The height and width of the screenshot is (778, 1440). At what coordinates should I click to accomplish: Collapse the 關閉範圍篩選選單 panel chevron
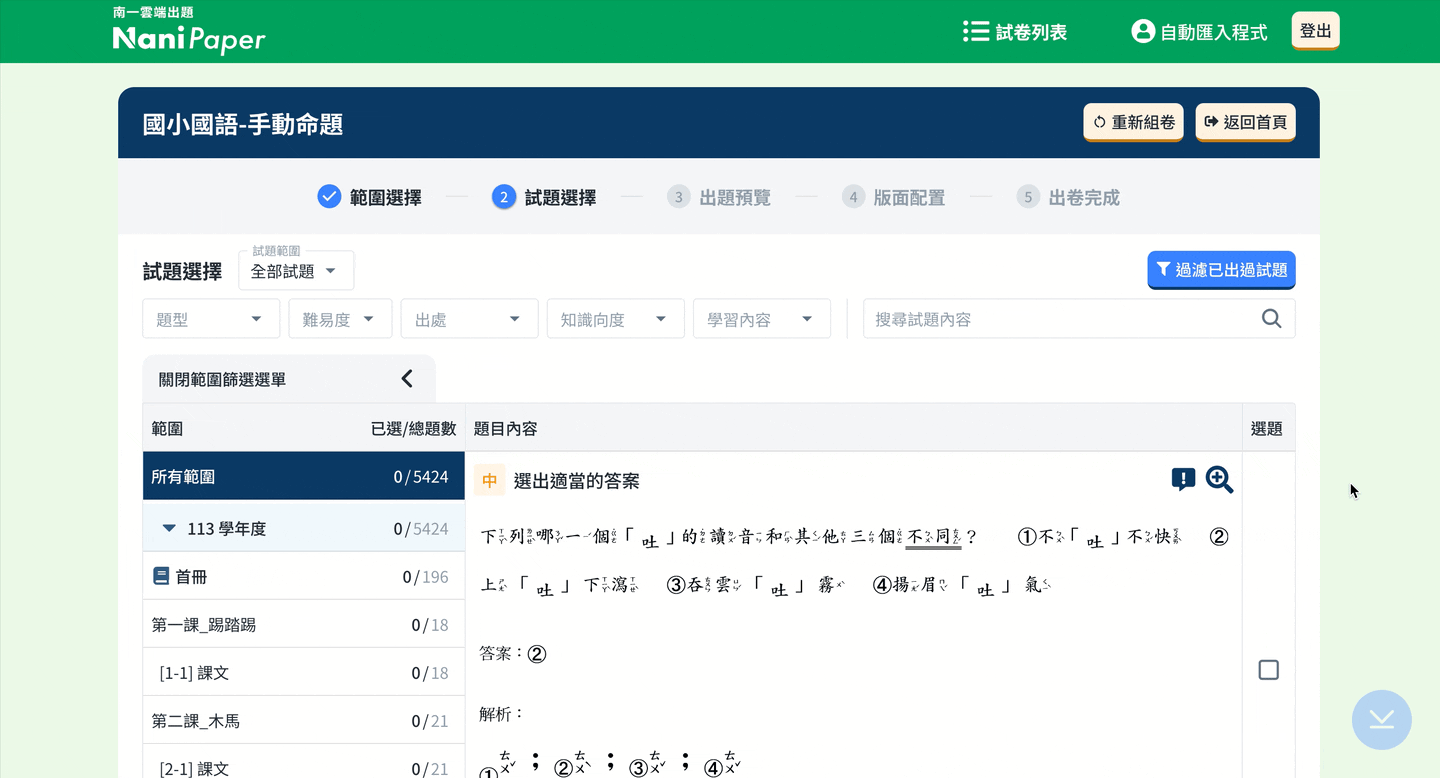point(407,378)
